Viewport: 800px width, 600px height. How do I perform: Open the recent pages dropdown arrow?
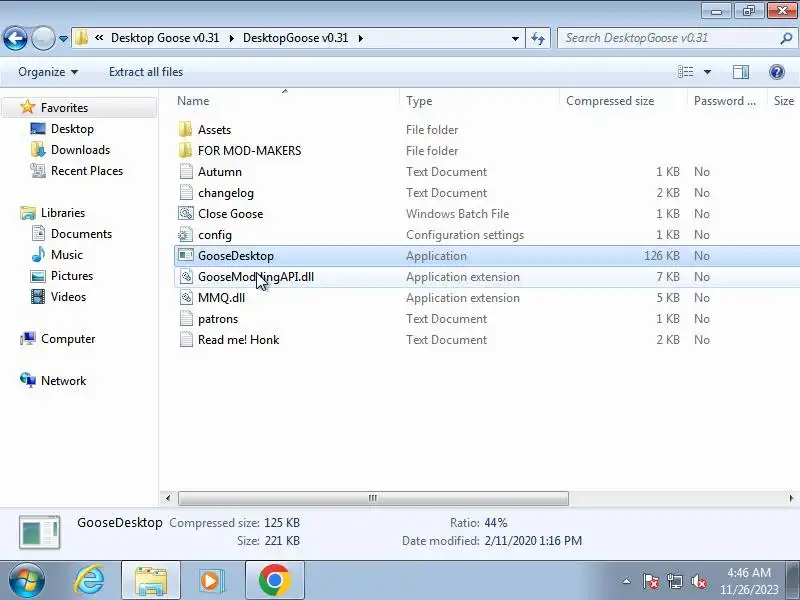pos(63,39)
